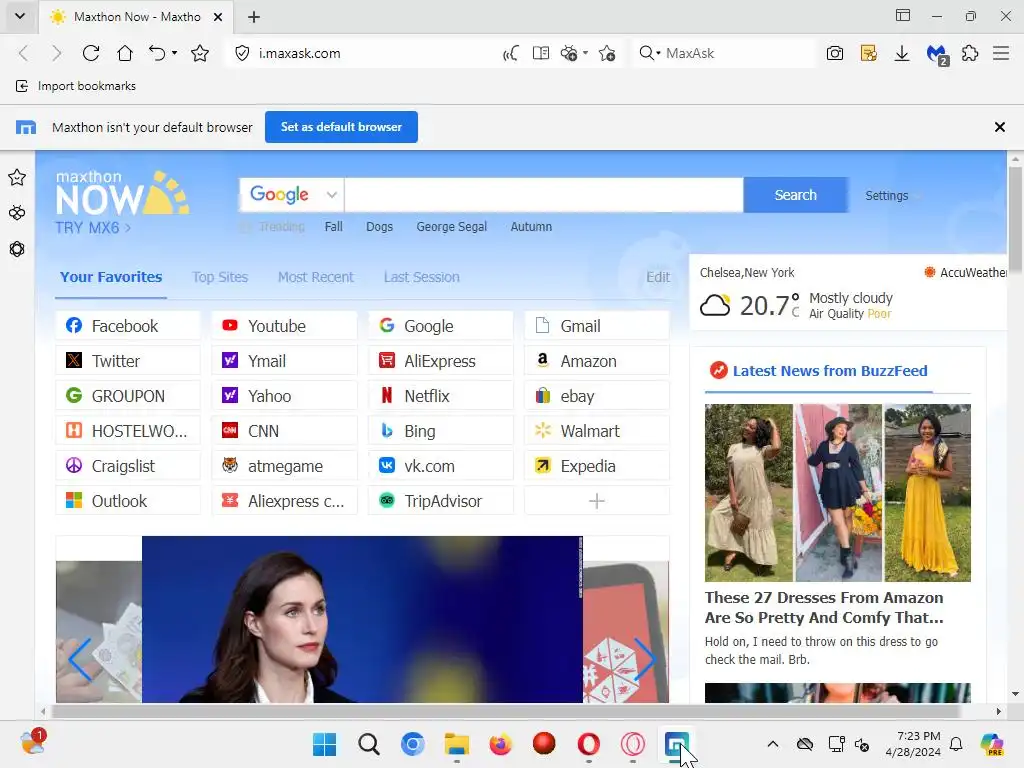
Task: Reload the current page
Action: coord(91,53)
